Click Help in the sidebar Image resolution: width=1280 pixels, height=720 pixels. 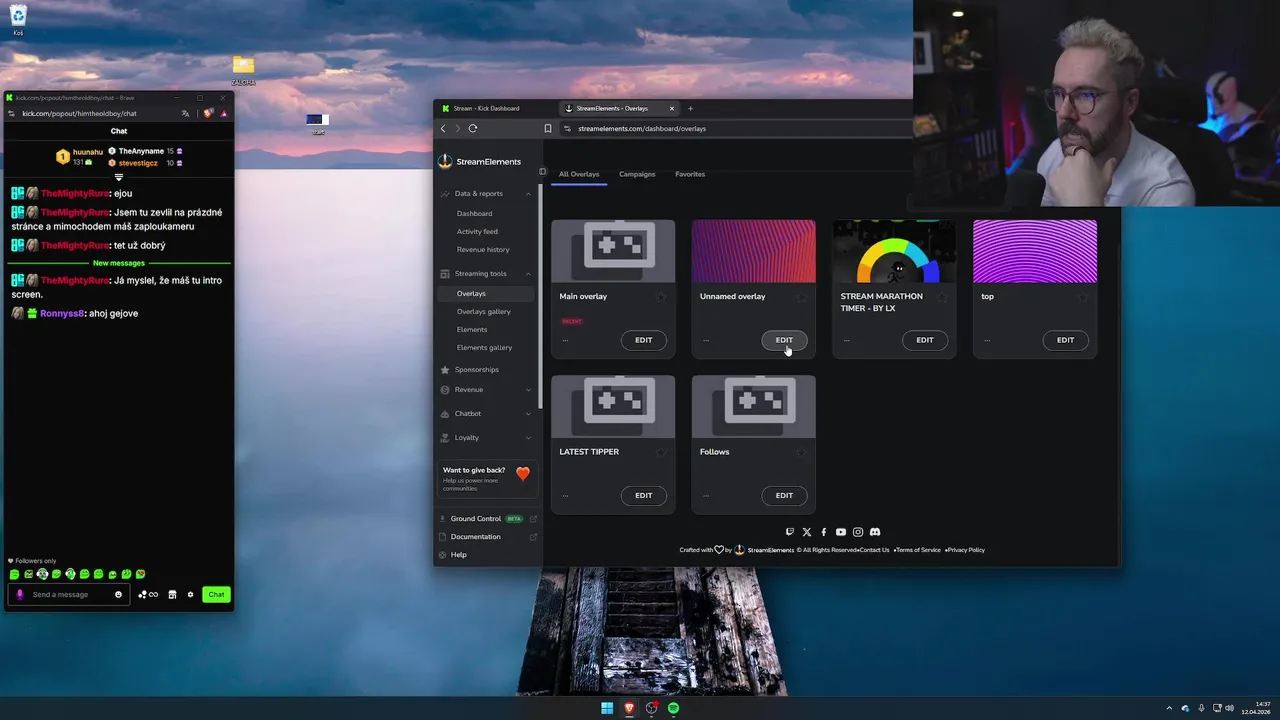458,554
